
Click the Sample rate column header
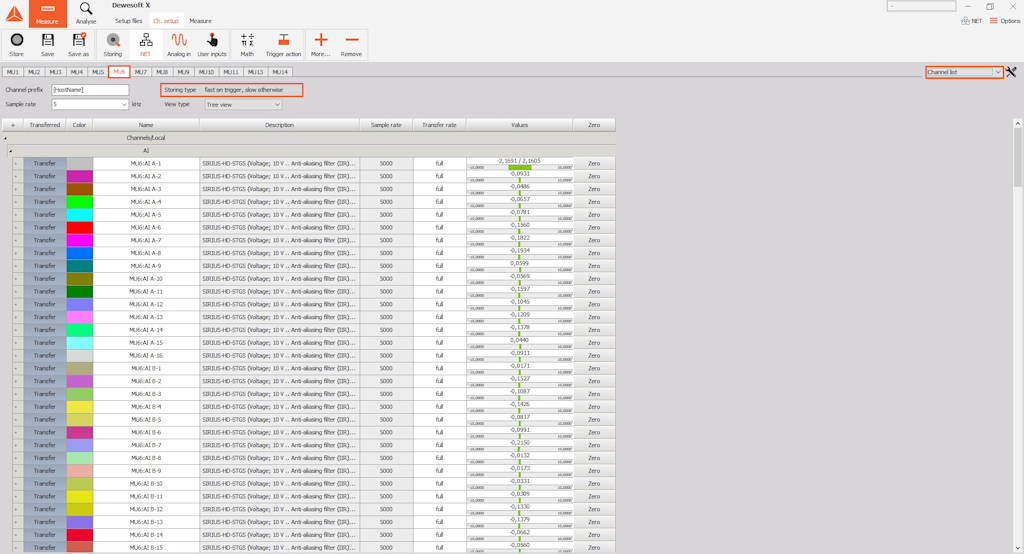point(386,125)
